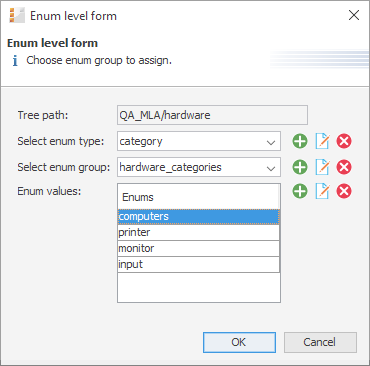Choose the monitor enum entry
370x366 pixels.
199,248
